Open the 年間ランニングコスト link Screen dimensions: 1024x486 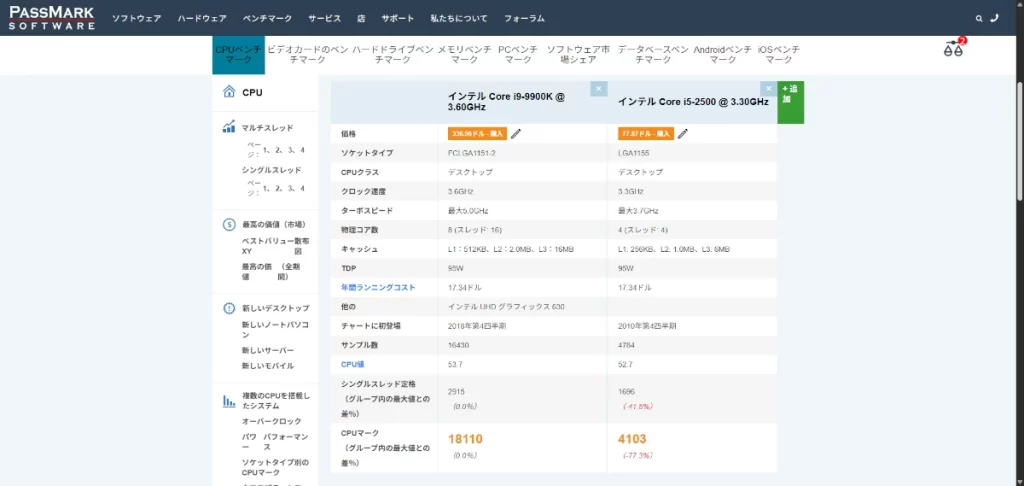coord(376,287)
